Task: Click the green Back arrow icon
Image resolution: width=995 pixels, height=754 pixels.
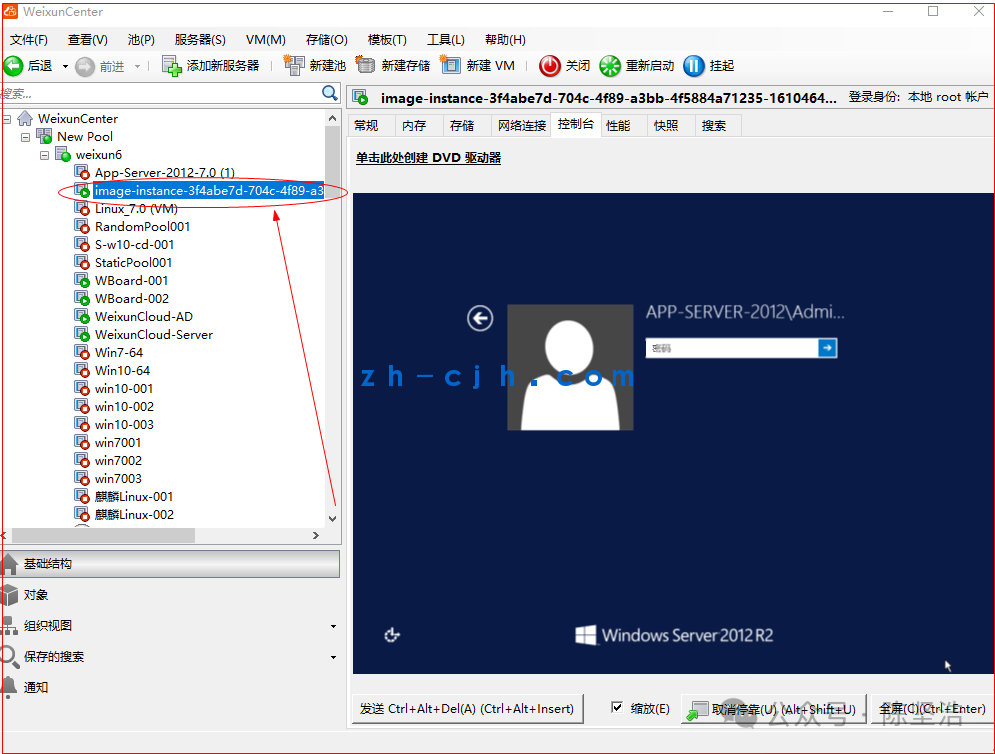Action: point(13,65)
